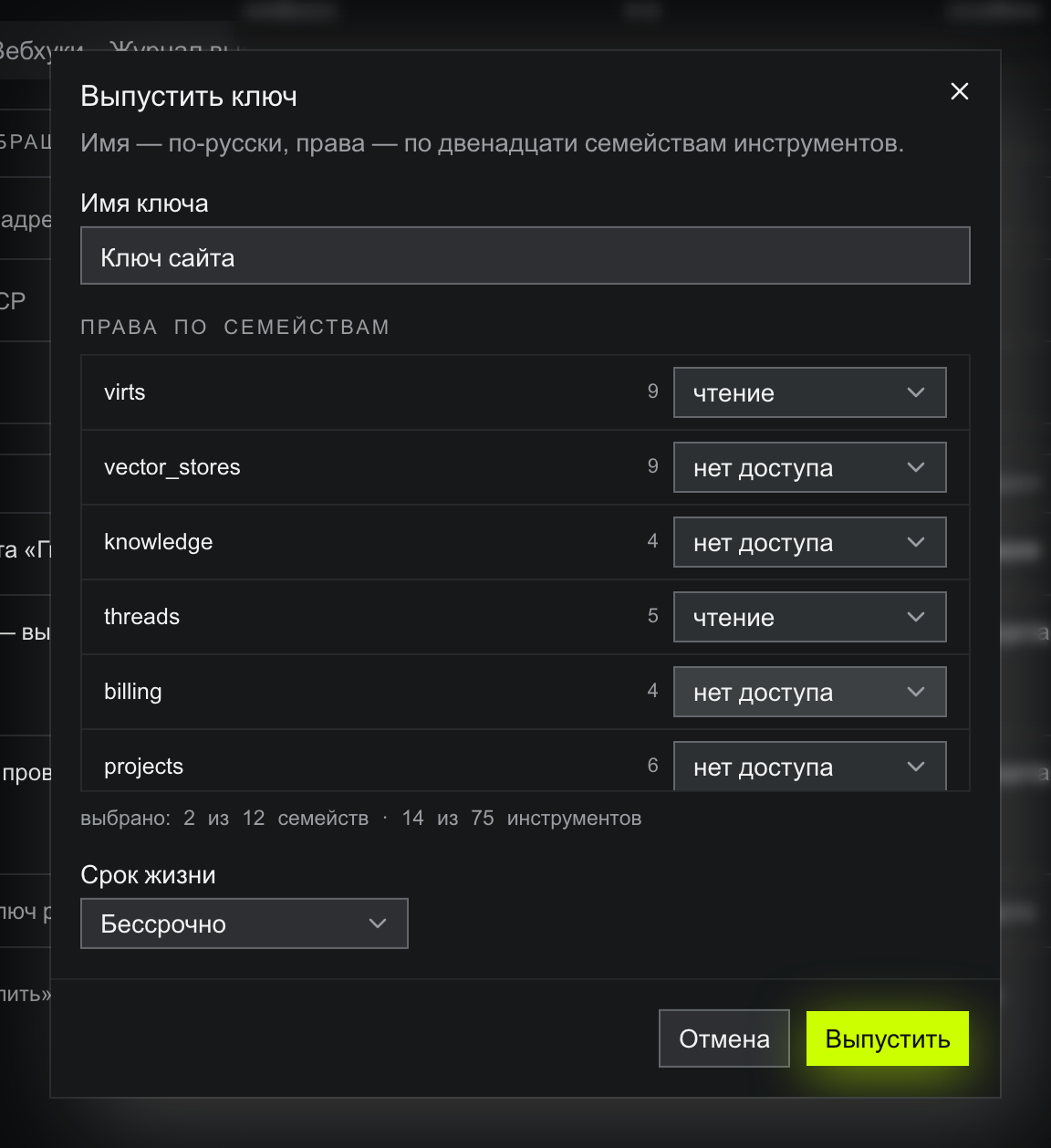Click the «Выпустить» button
1051x1148 pixels.
[x=888, y=1038]
